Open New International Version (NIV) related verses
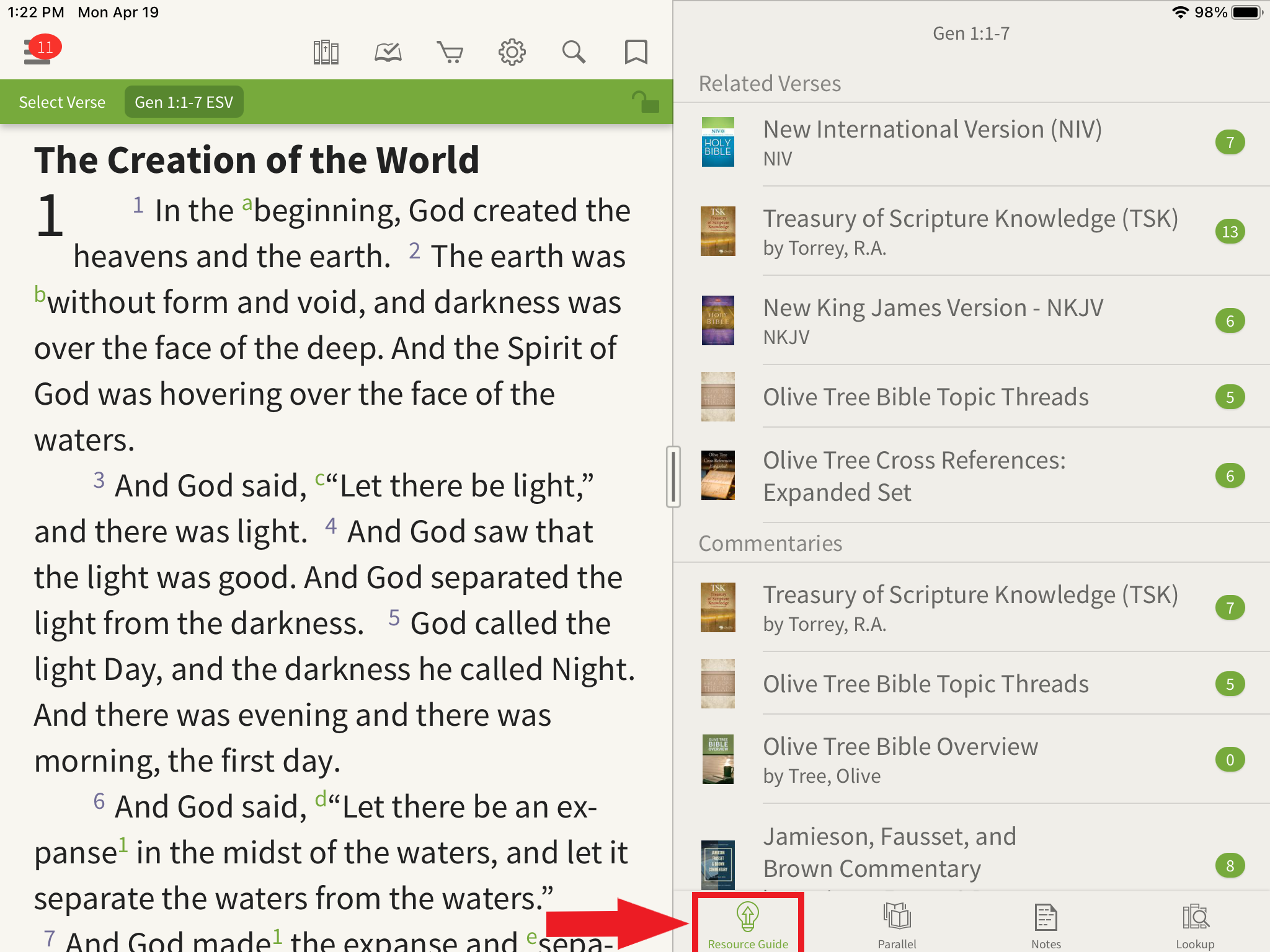Screen dimensions: 1270x952 [x=972, y=143]
